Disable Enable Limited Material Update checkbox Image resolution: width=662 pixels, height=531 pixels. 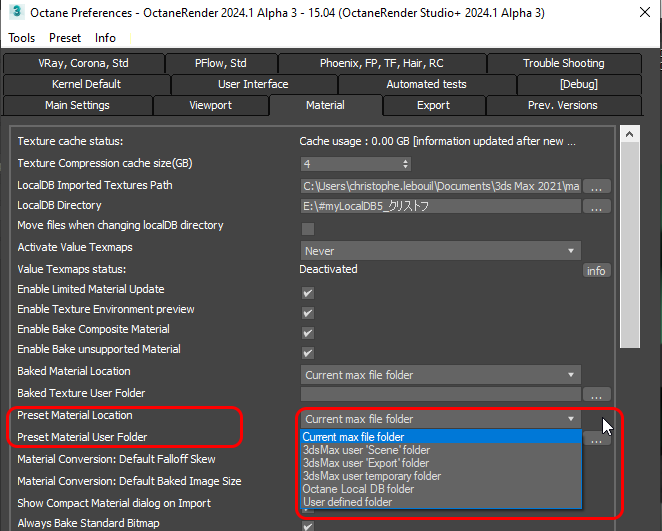308,292
